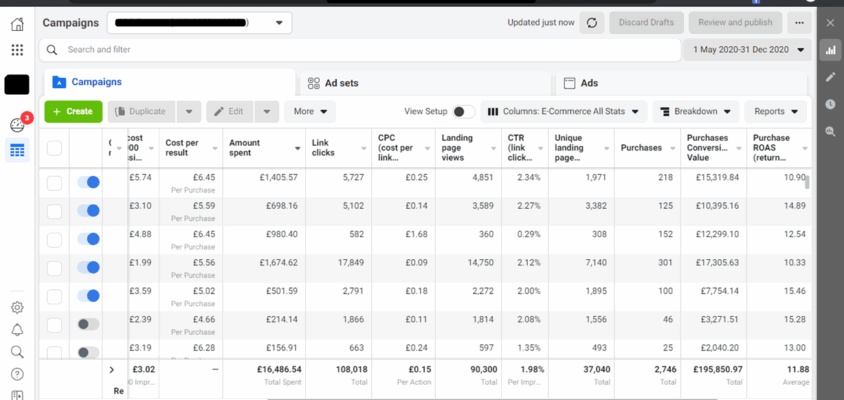Click the Ads window icon
Screen dimensions: 844x400
coord(569,83)
